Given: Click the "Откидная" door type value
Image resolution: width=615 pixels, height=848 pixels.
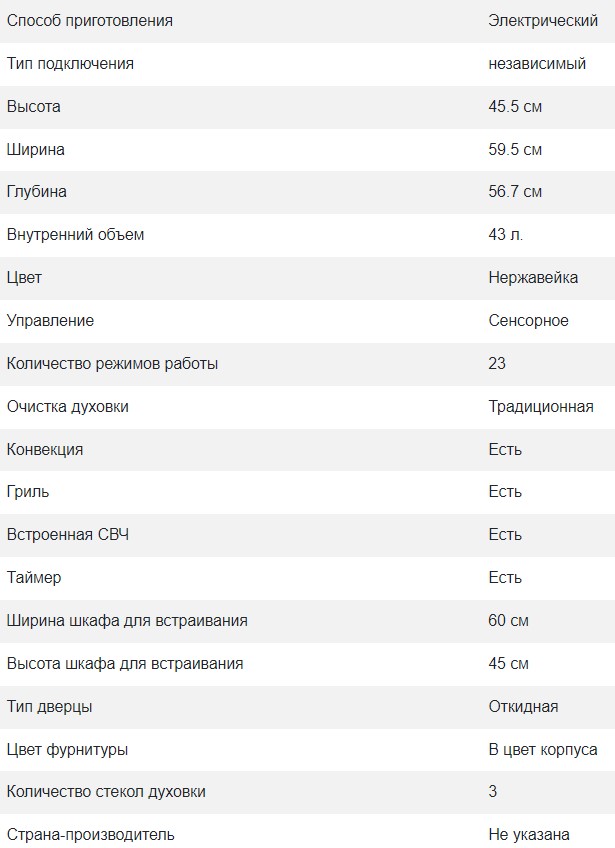Looking at the screenshot, I should click(523, 707).
